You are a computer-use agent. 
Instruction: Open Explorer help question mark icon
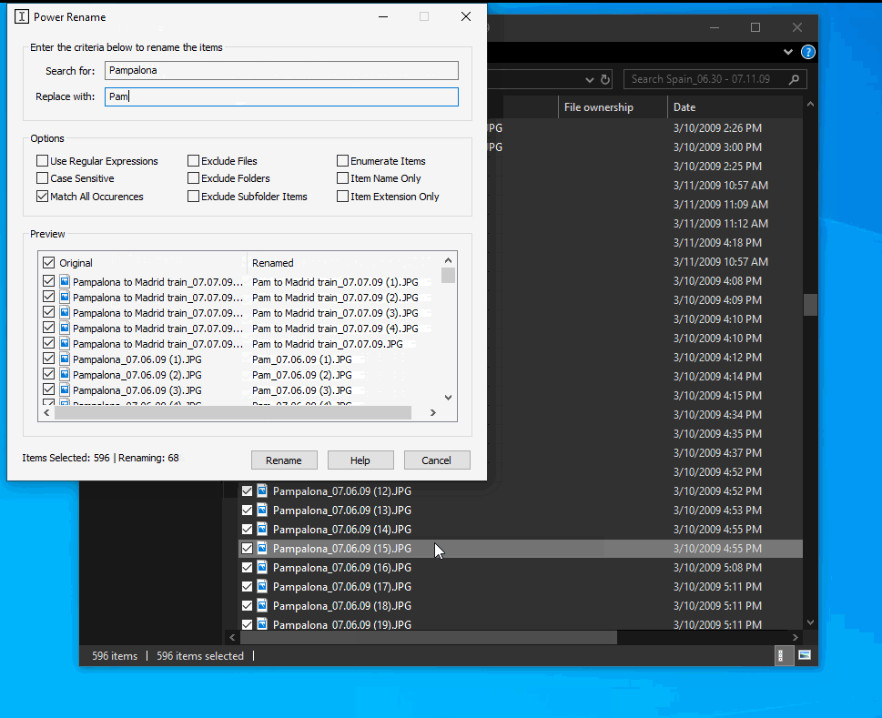[x=808, y=52]
